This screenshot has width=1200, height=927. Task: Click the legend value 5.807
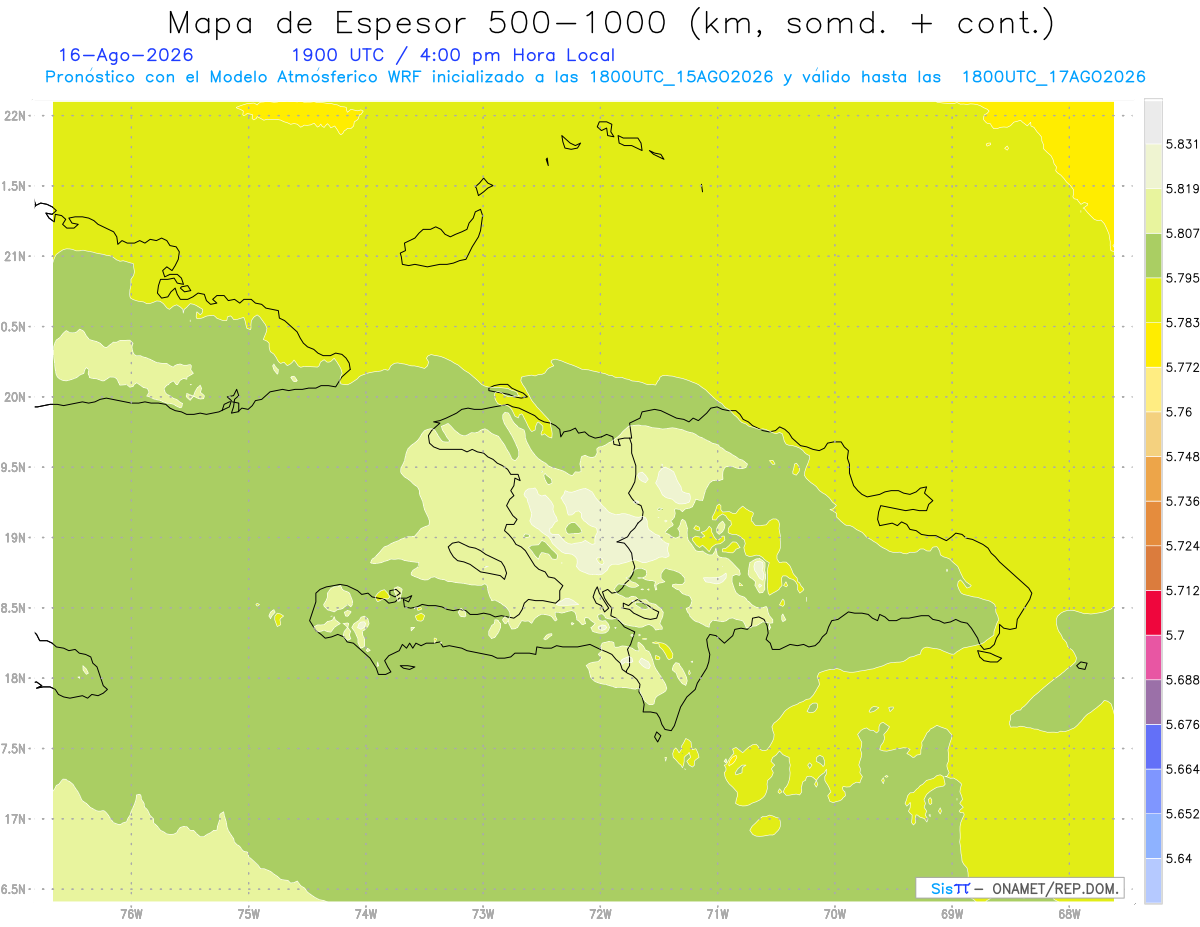1182,233
